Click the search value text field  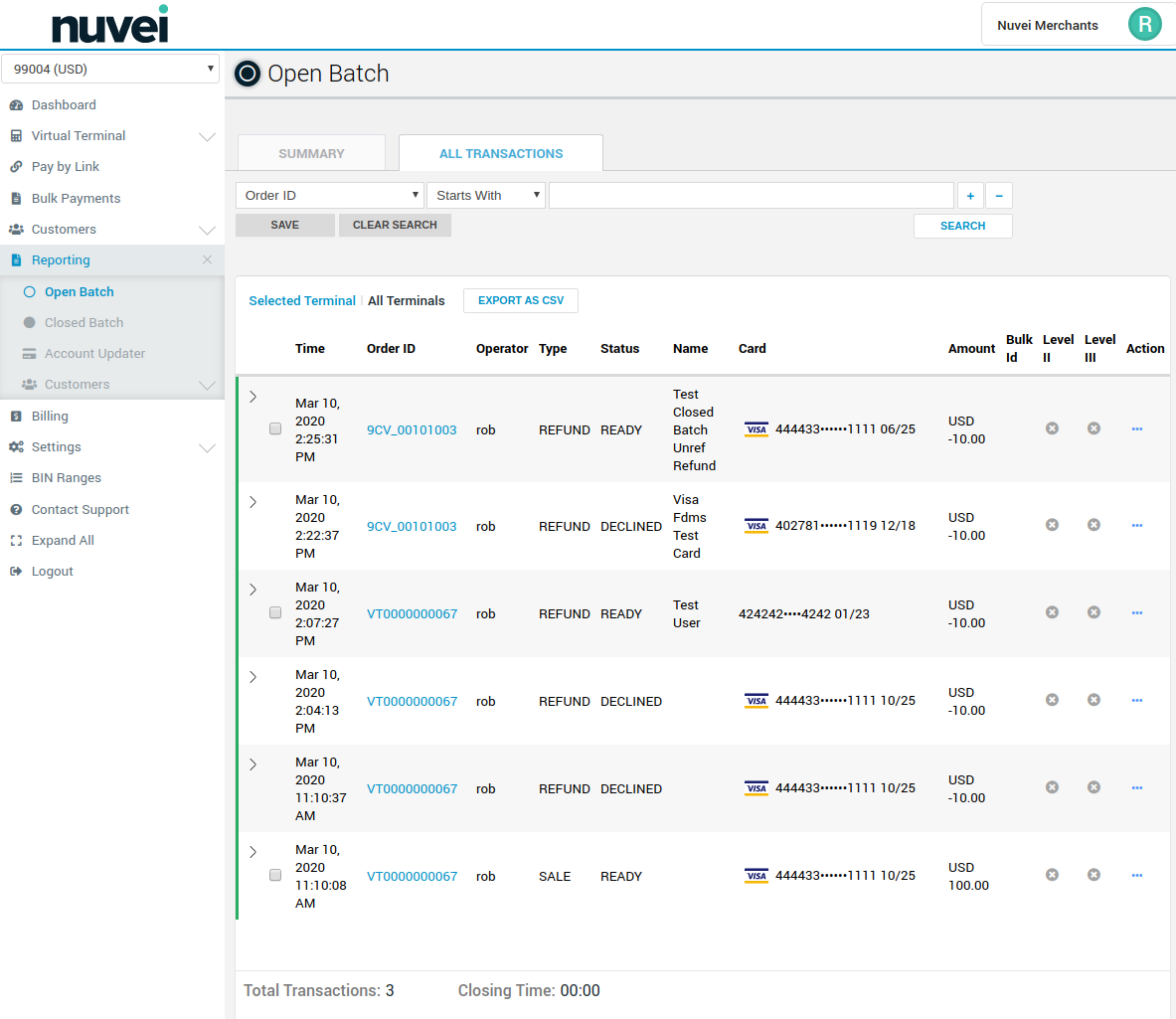pos(751,196)
